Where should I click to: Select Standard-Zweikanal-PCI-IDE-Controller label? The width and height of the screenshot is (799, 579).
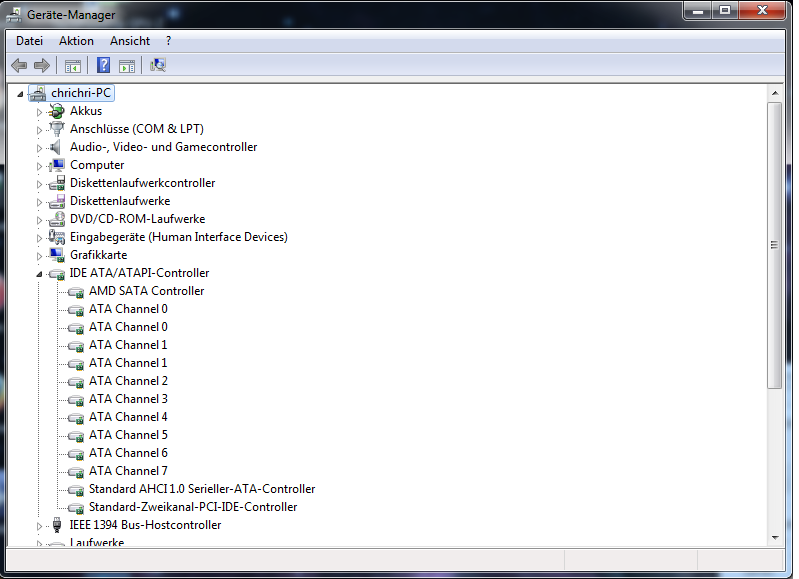pos(193,507)
